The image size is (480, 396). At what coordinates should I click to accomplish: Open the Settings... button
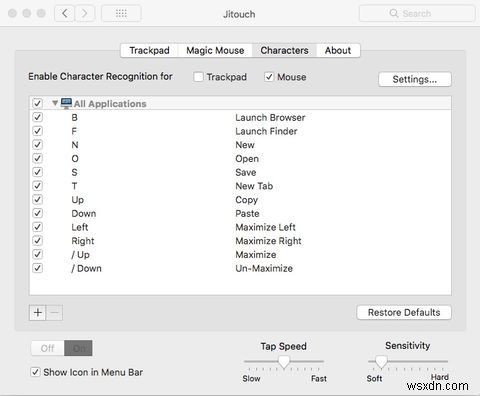(415, 79)
